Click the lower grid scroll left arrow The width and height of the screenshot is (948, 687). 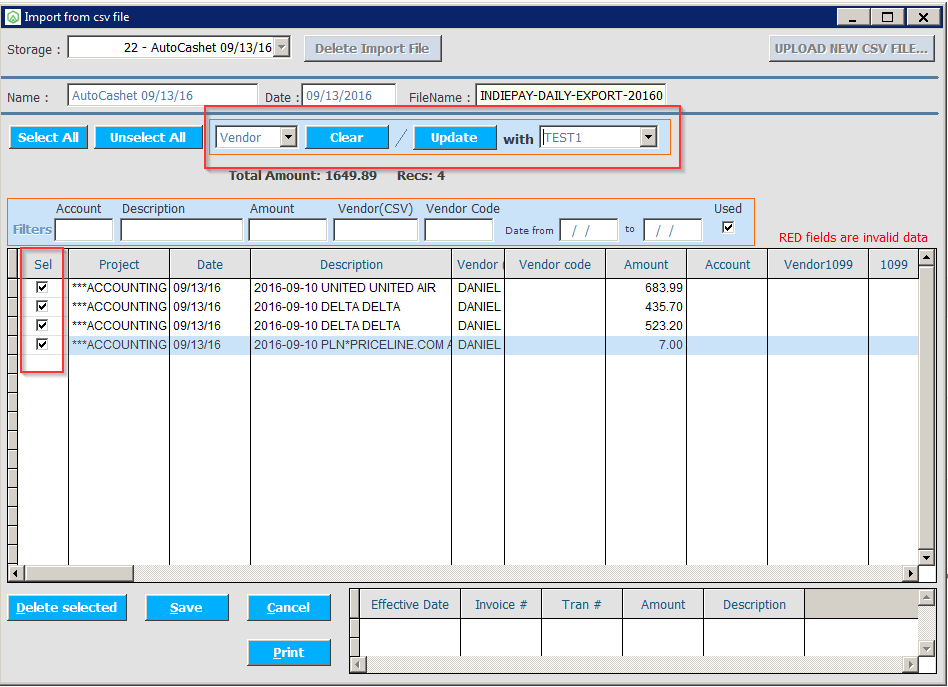click(359, 665)
